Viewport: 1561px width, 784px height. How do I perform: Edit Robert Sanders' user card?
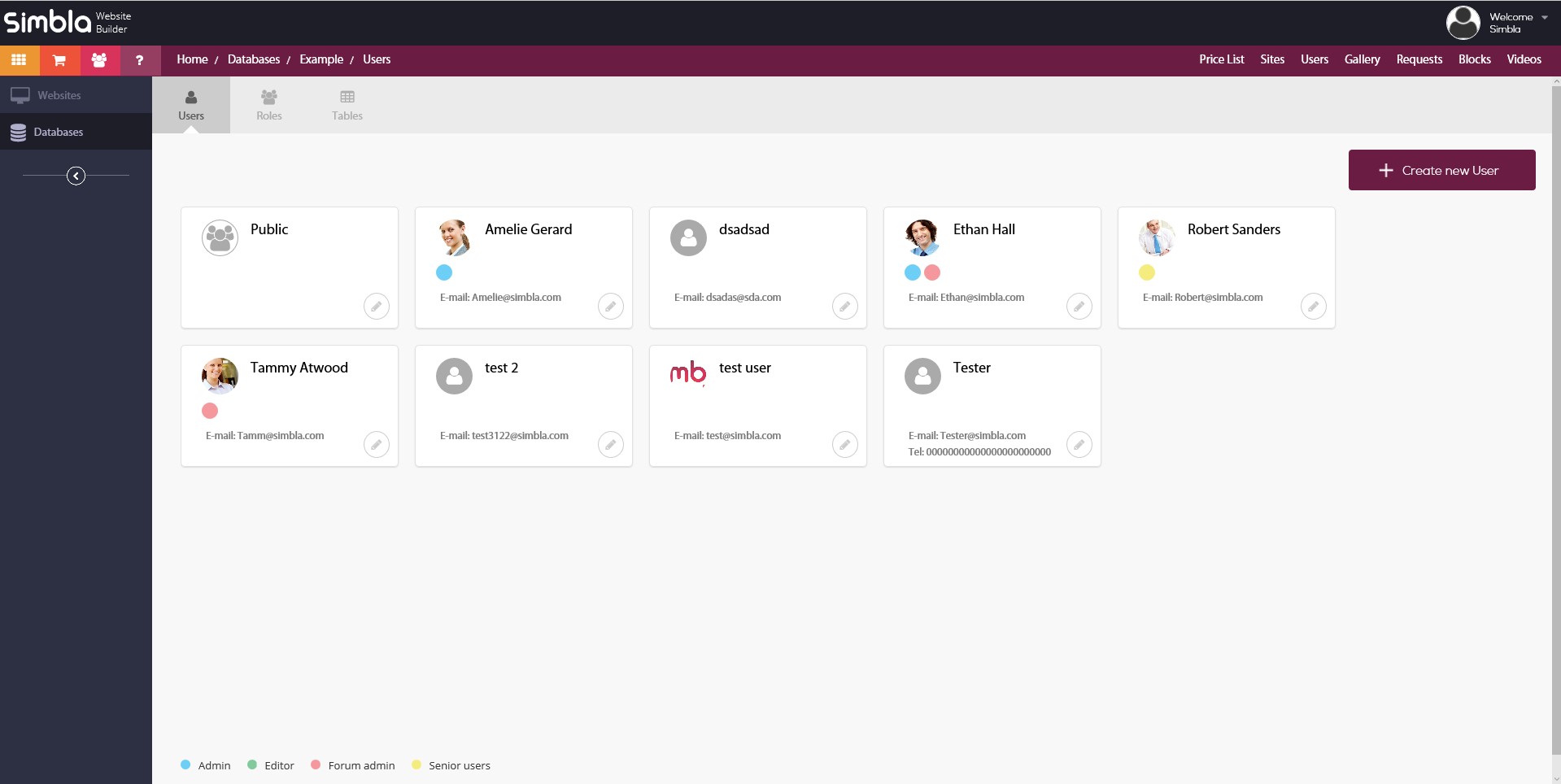(x=1314, y=307)
